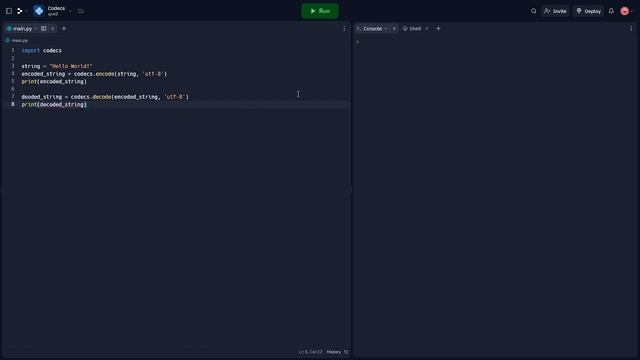Open the History button in status bar
640x360 pixels.
pyautogui.click(x=333, y=352)
